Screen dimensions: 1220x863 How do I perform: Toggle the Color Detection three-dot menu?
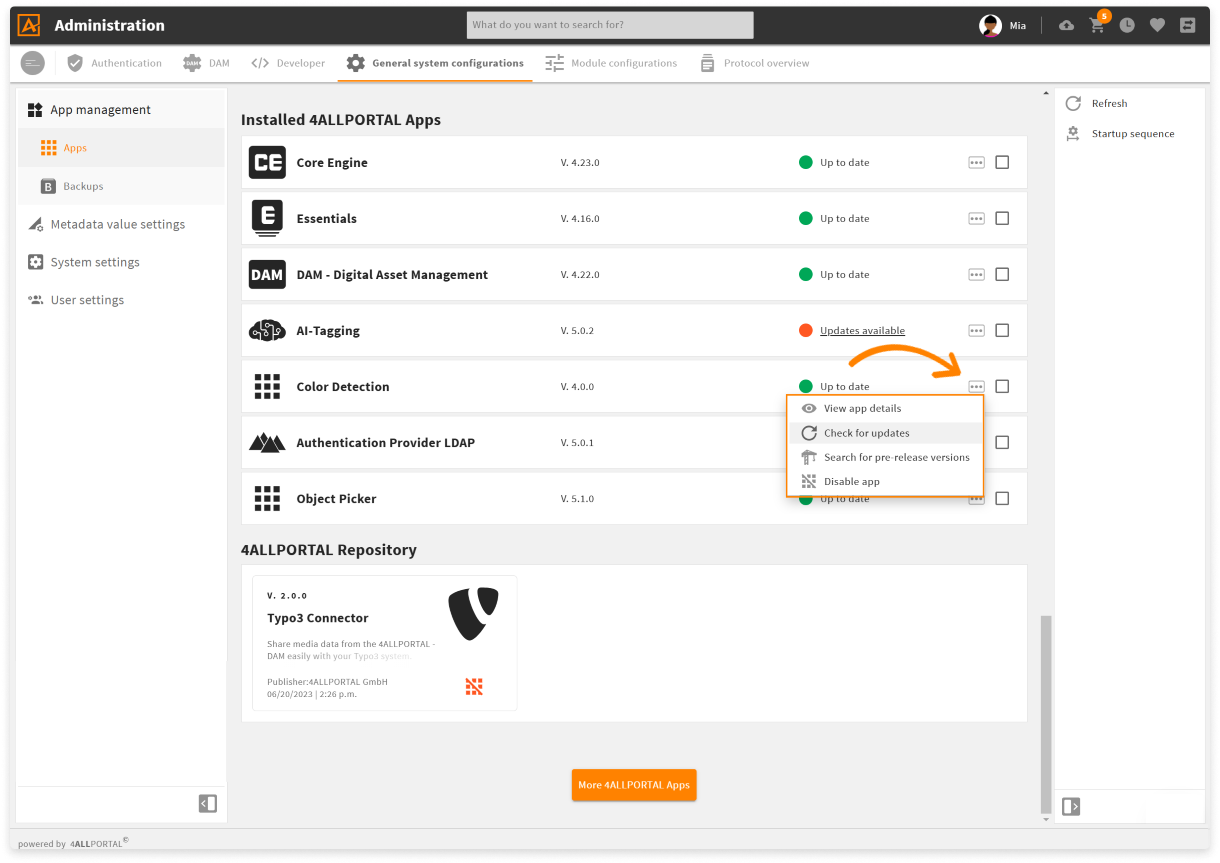(977, 387)
